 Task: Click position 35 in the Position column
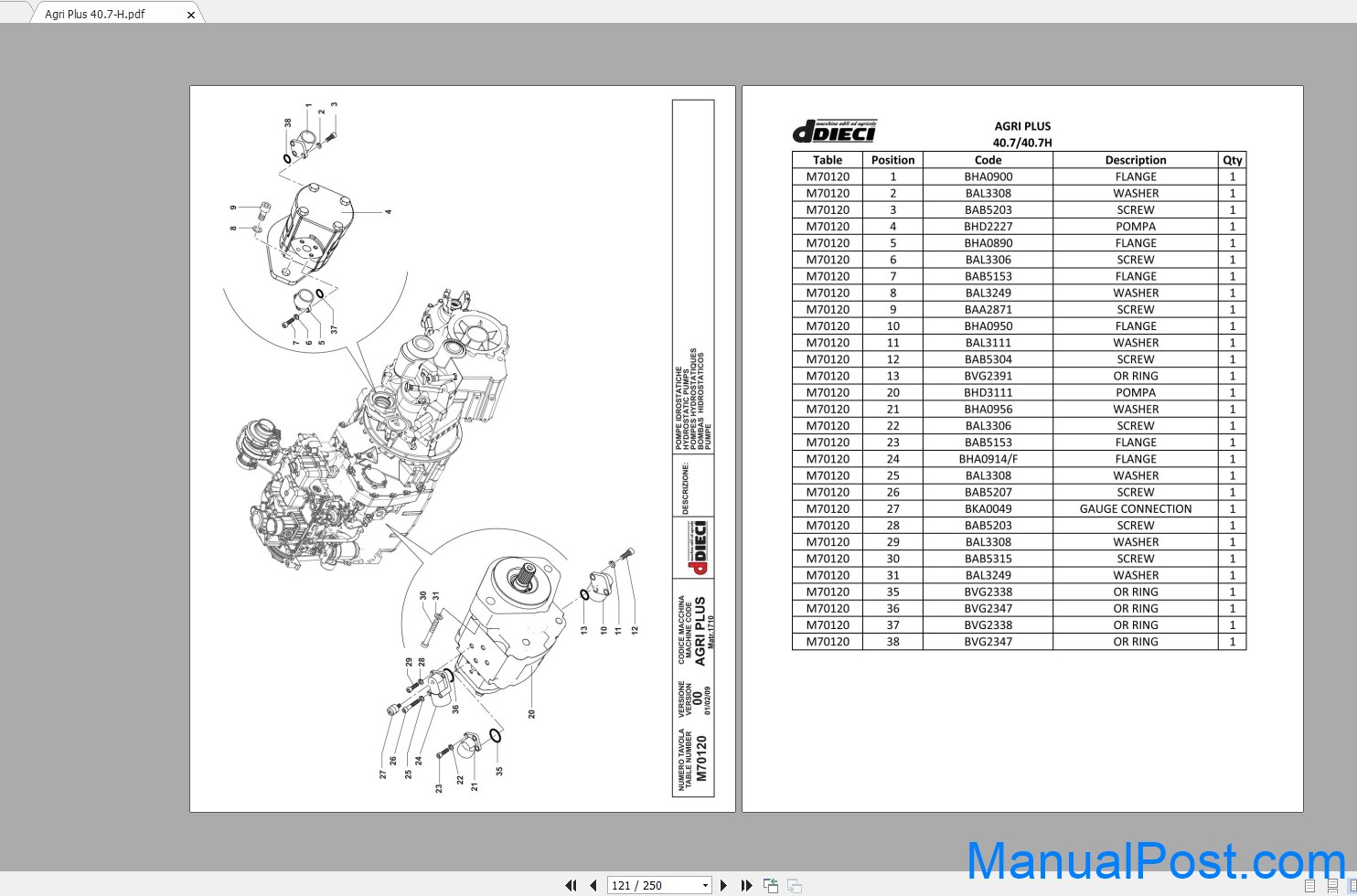coord(892,592)
